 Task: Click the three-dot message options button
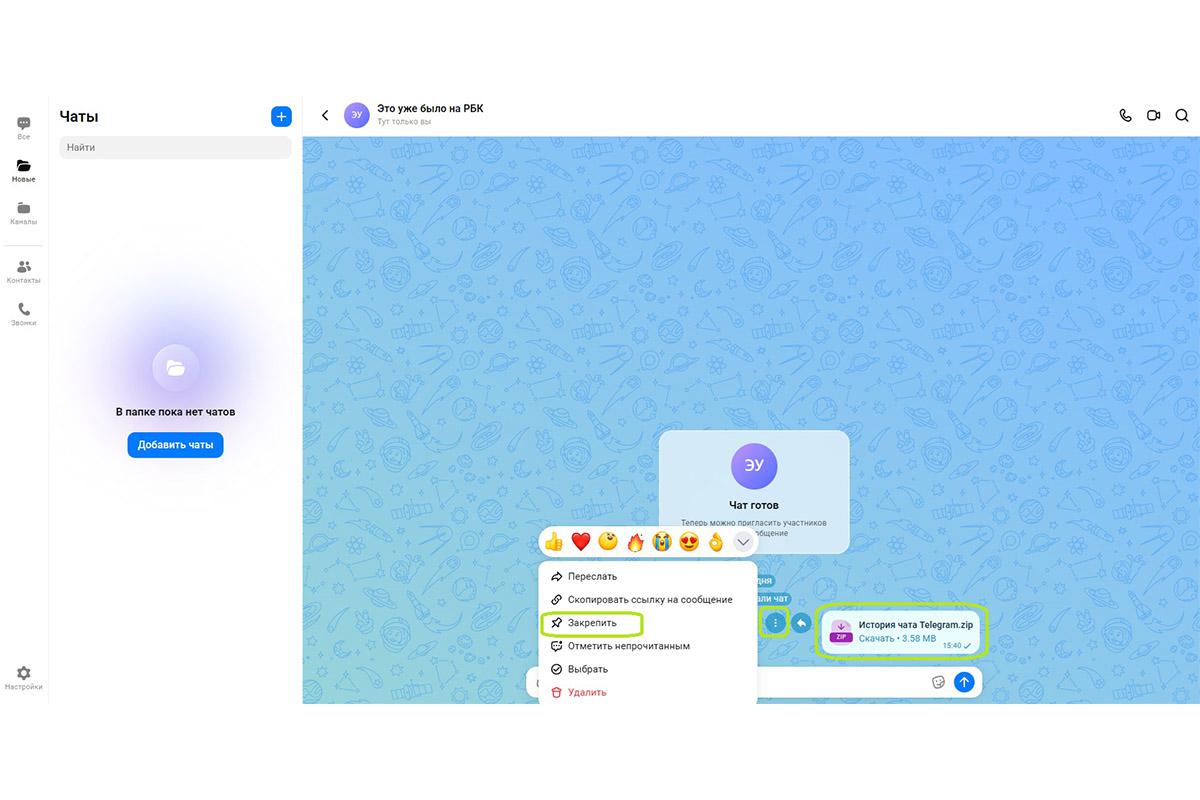[775, 623]
